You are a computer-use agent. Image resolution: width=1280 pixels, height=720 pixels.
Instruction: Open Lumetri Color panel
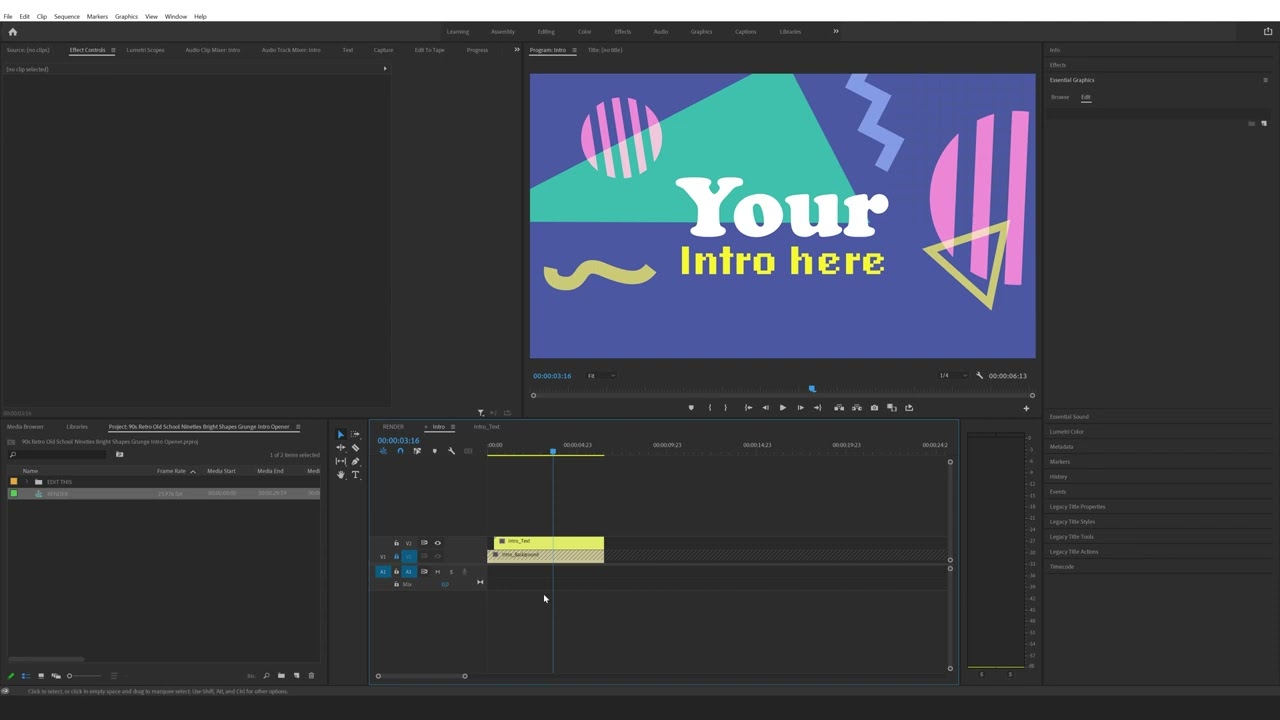pos(1066,432)
